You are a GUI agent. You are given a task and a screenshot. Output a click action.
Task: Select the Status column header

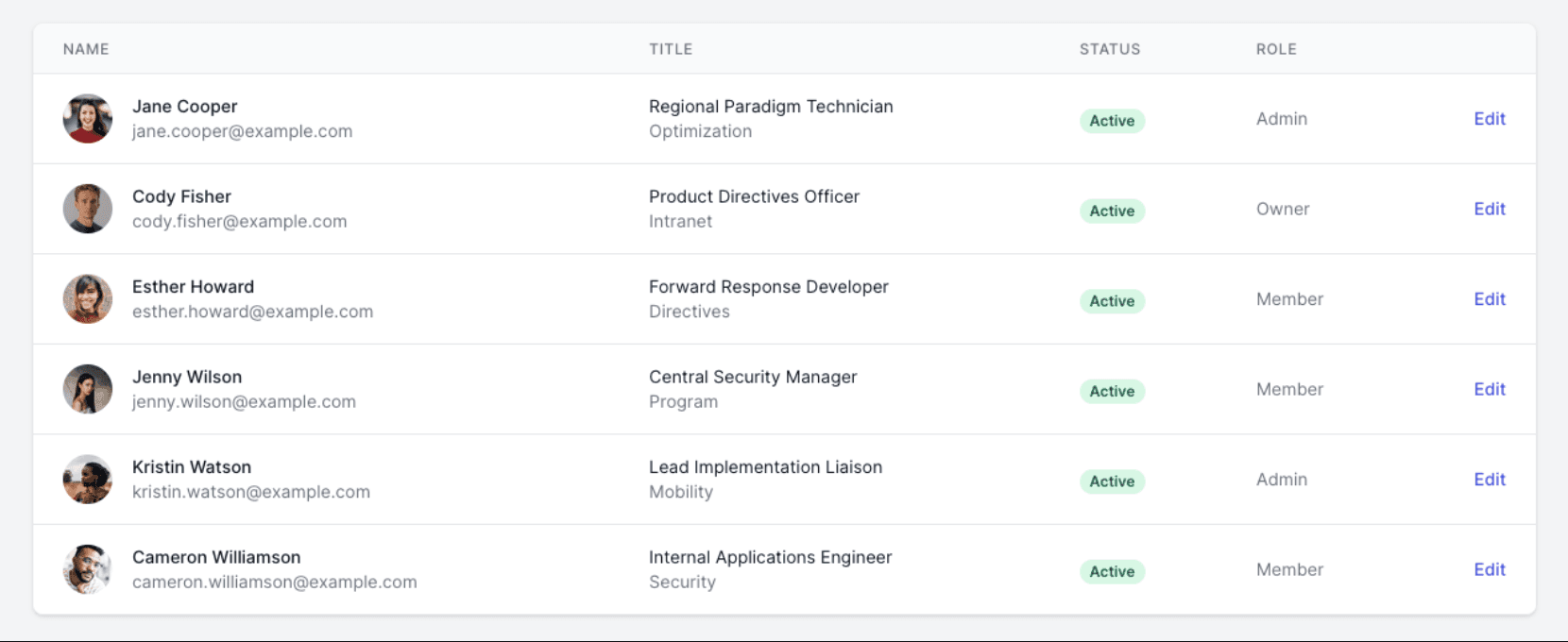pyautogui.click(x=1110, y=49)
